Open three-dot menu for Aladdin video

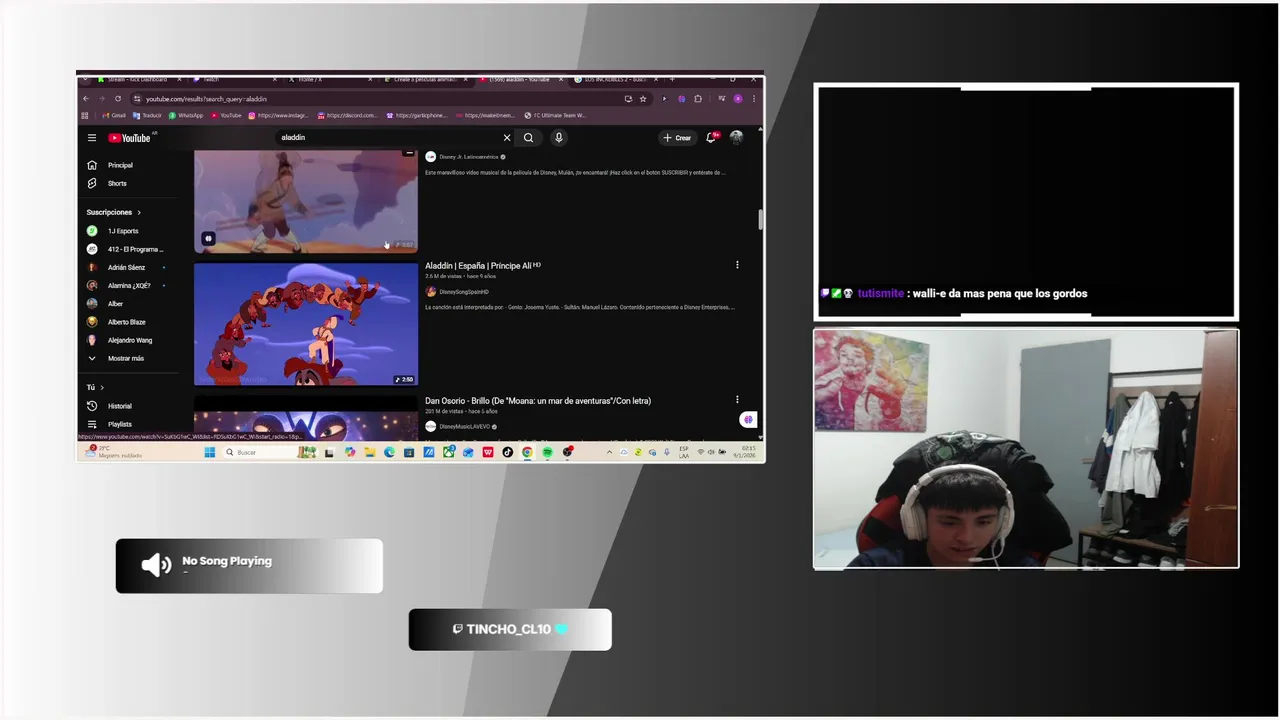[737, 265]
